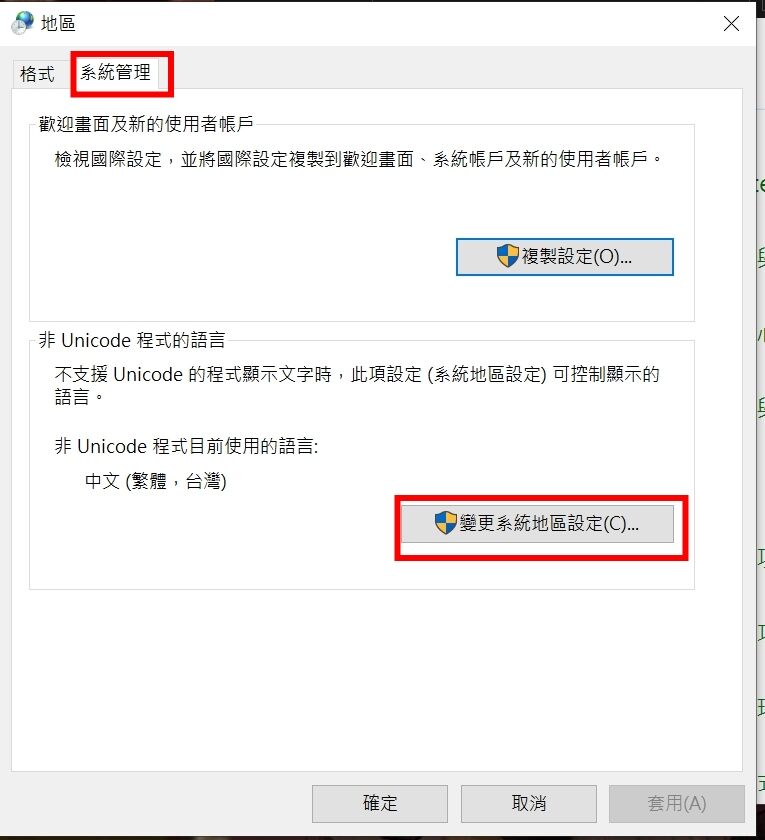Viewport: 765px width, 840px height.
Task: Open 複製設定(O)... dialog
Action: 565,257
